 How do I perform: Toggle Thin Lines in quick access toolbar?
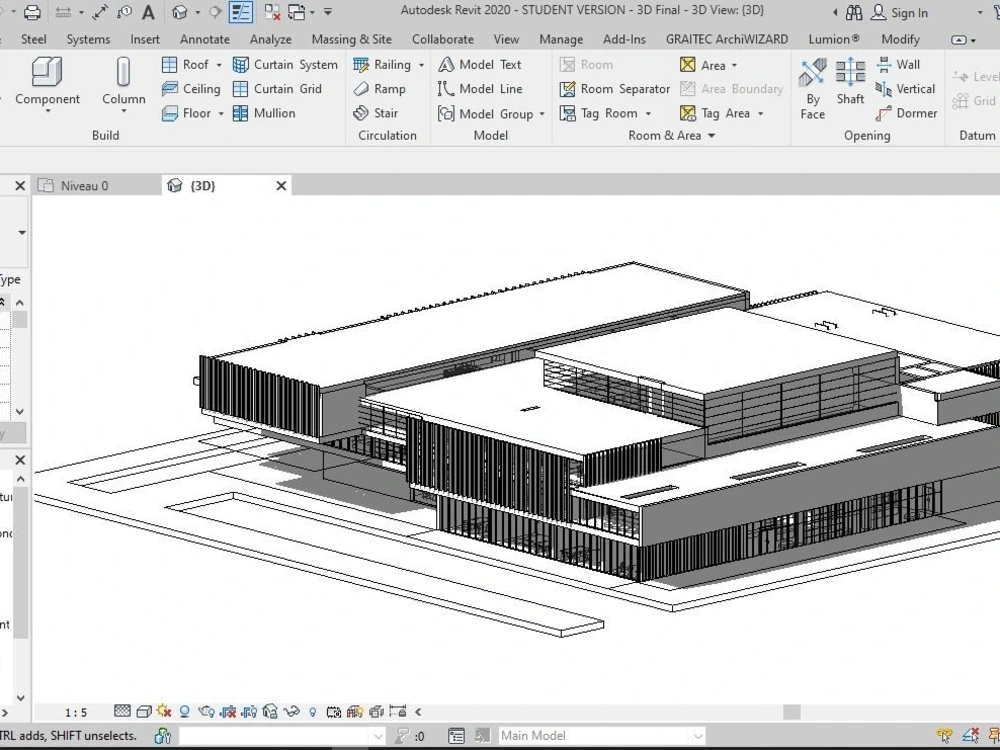pos(241,11)
